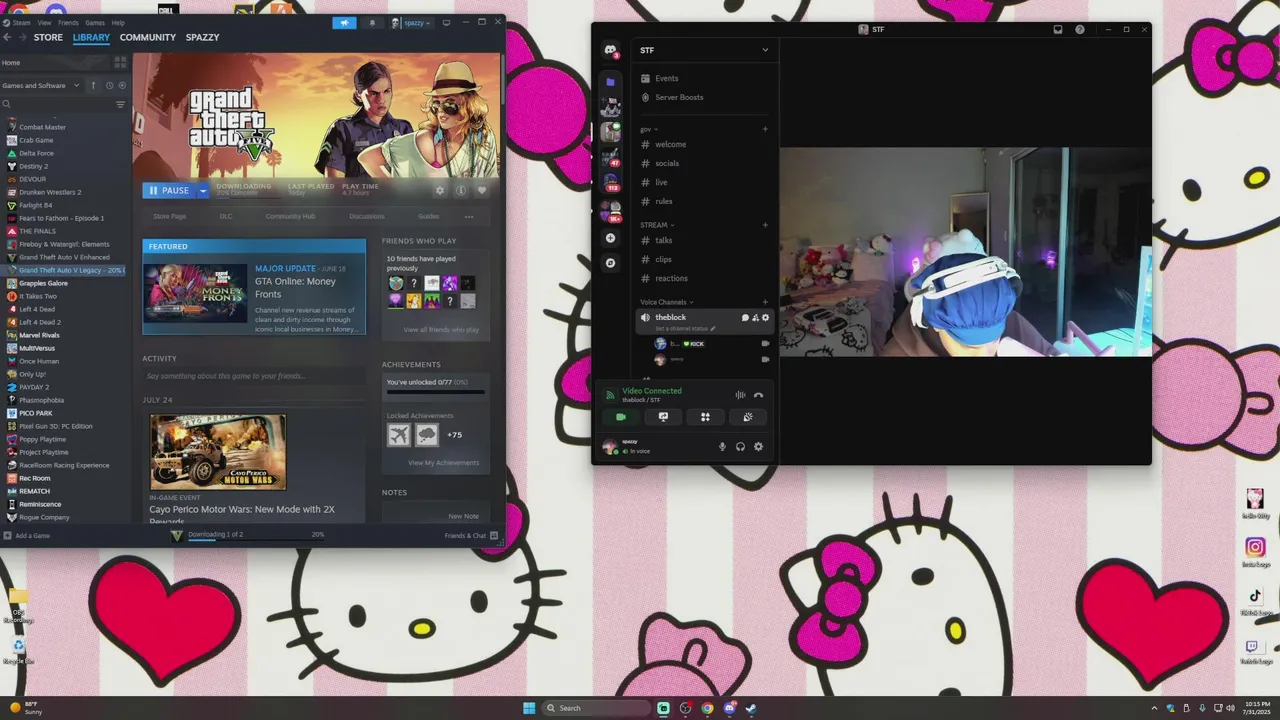Toggle Discord camera on or off
The height and width of the screenshot is (720, 1280).
point(620,417)
